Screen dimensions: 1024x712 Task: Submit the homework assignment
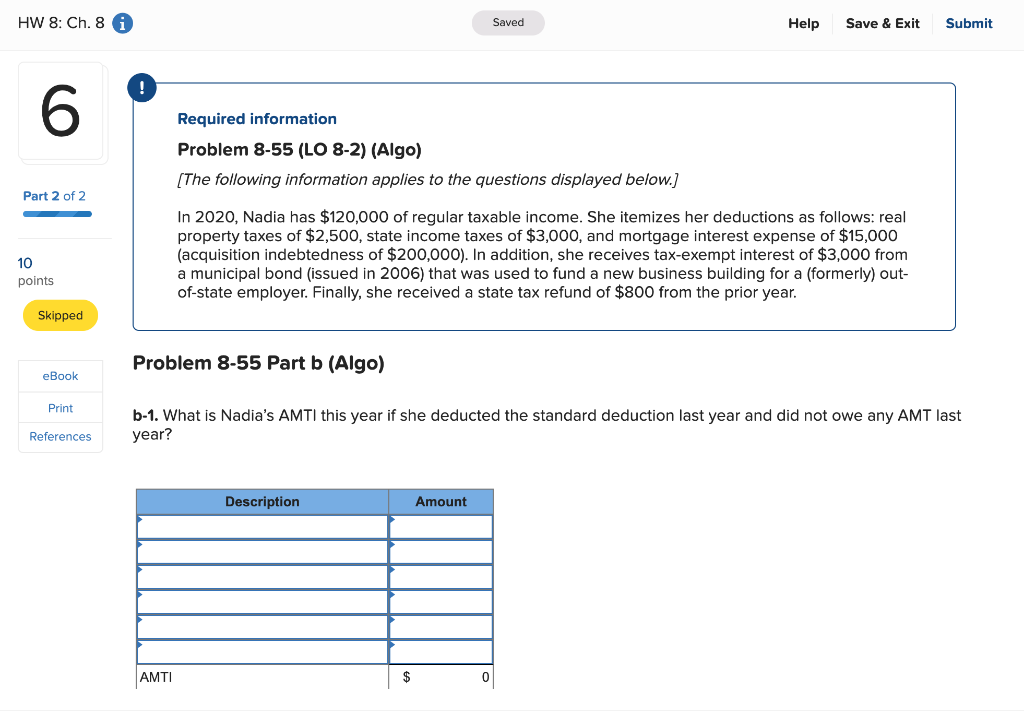pyautogui.click(x=968, y=22)
